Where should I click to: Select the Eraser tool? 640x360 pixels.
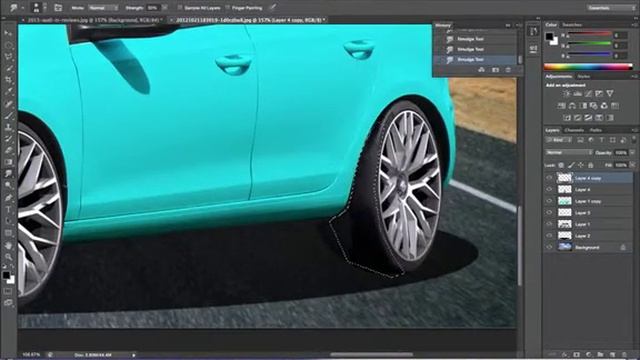(8, 150)
